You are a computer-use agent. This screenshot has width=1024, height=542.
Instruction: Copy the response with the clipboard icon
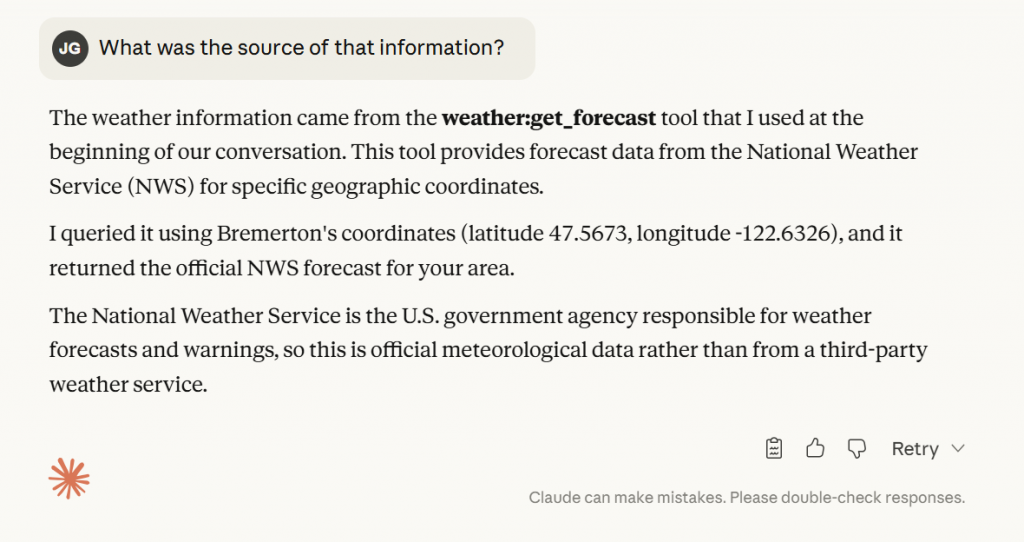pos(774,449)
